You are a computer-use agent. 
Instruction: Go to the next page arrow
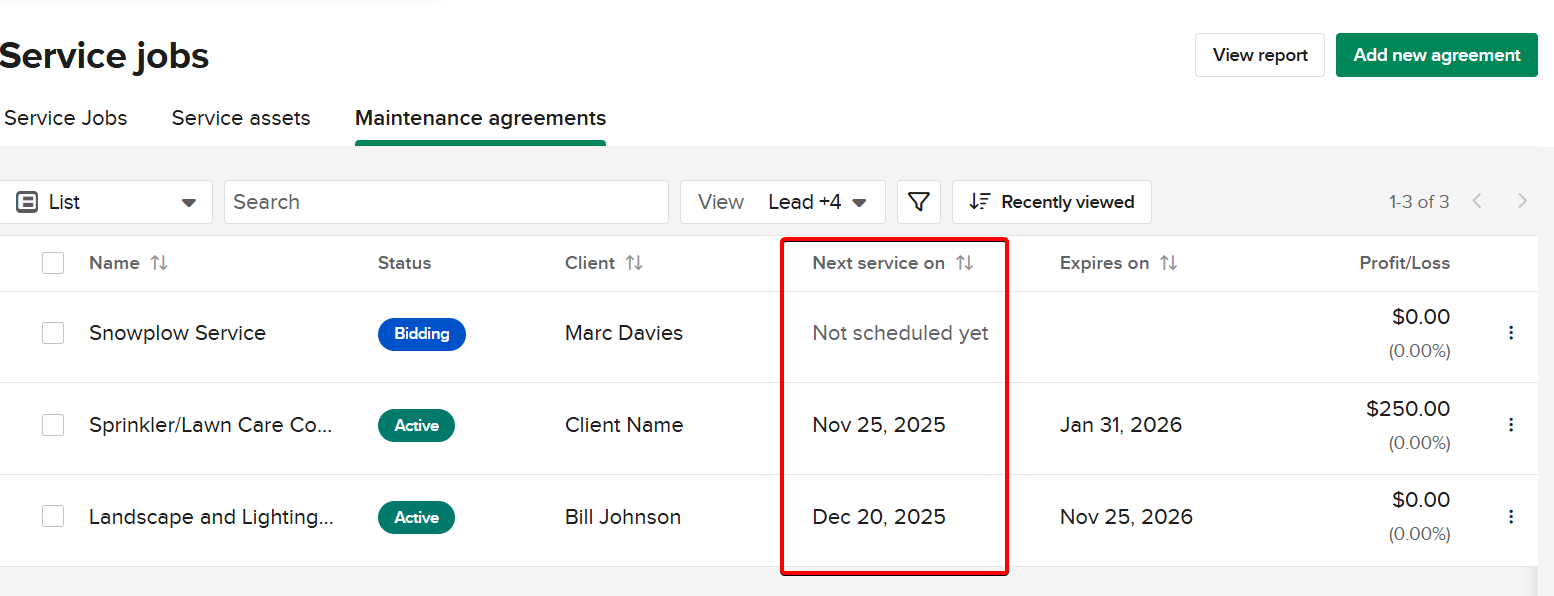point(1522,202)
